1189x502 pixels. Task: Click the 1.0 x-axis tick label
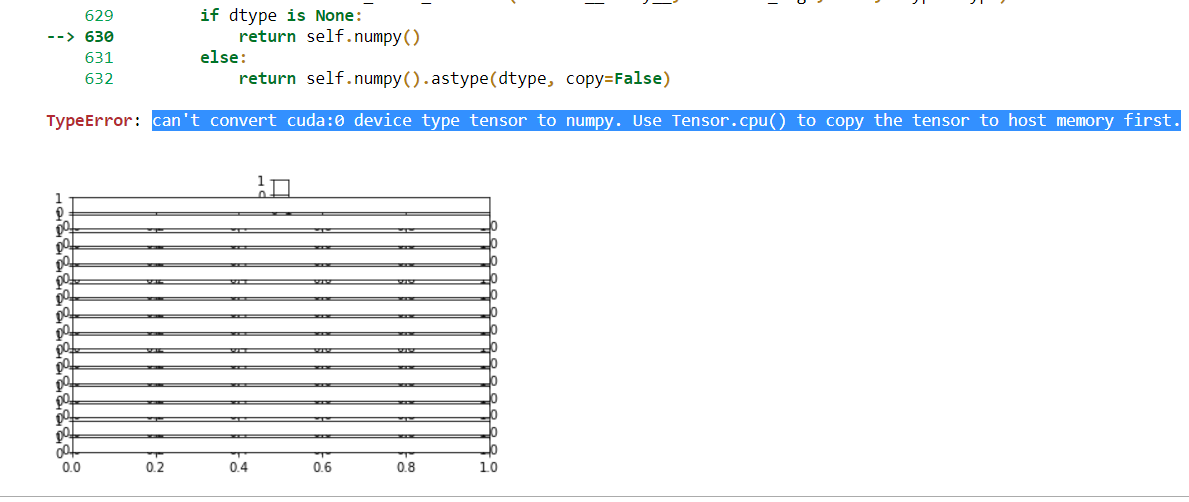point(489,467)
